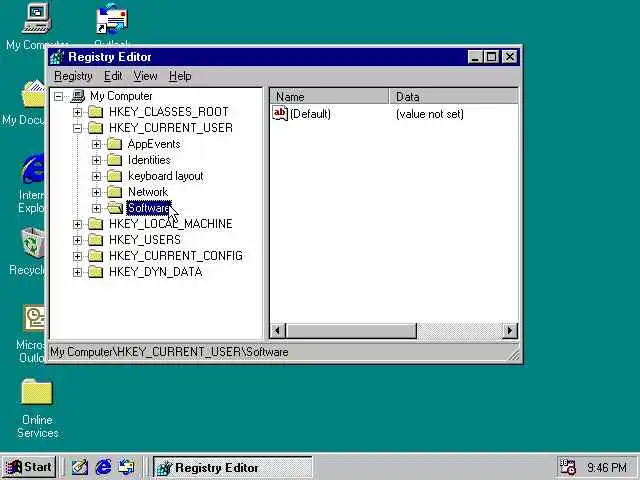Click the Internet Explorer quick launch icon

point(103,467)
